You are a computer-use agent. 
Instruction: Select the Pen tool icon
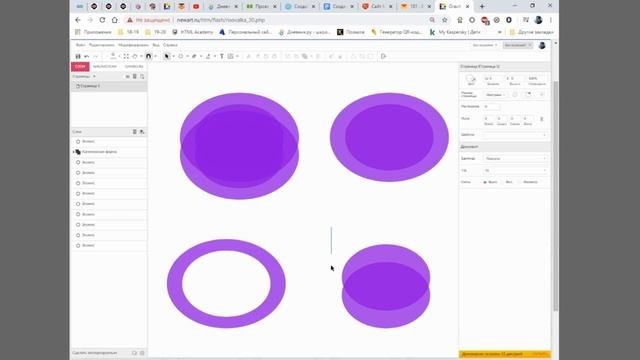[194, 56]
